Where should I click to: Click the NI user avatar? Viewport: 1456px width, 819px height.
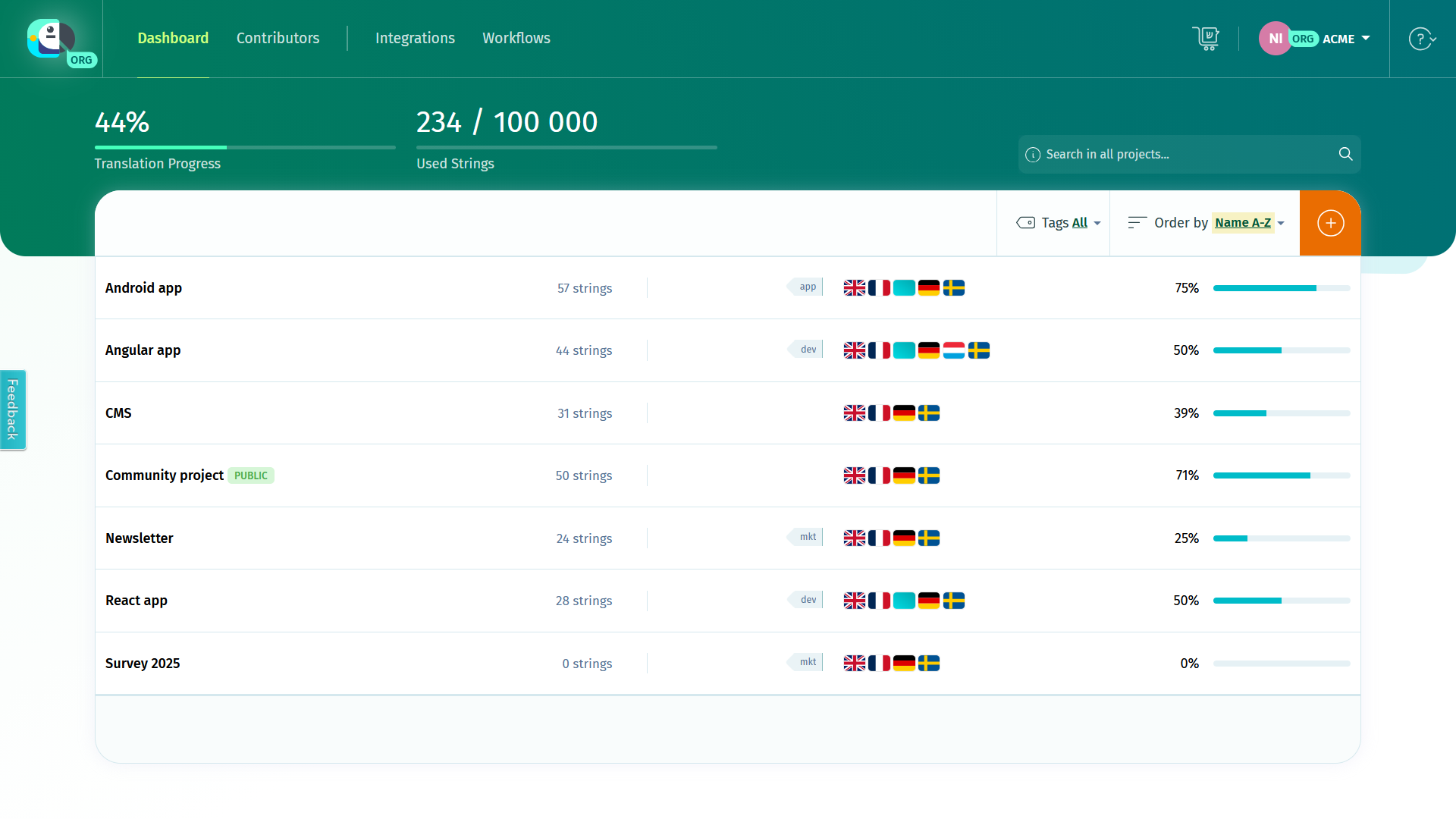point(1276,39)
